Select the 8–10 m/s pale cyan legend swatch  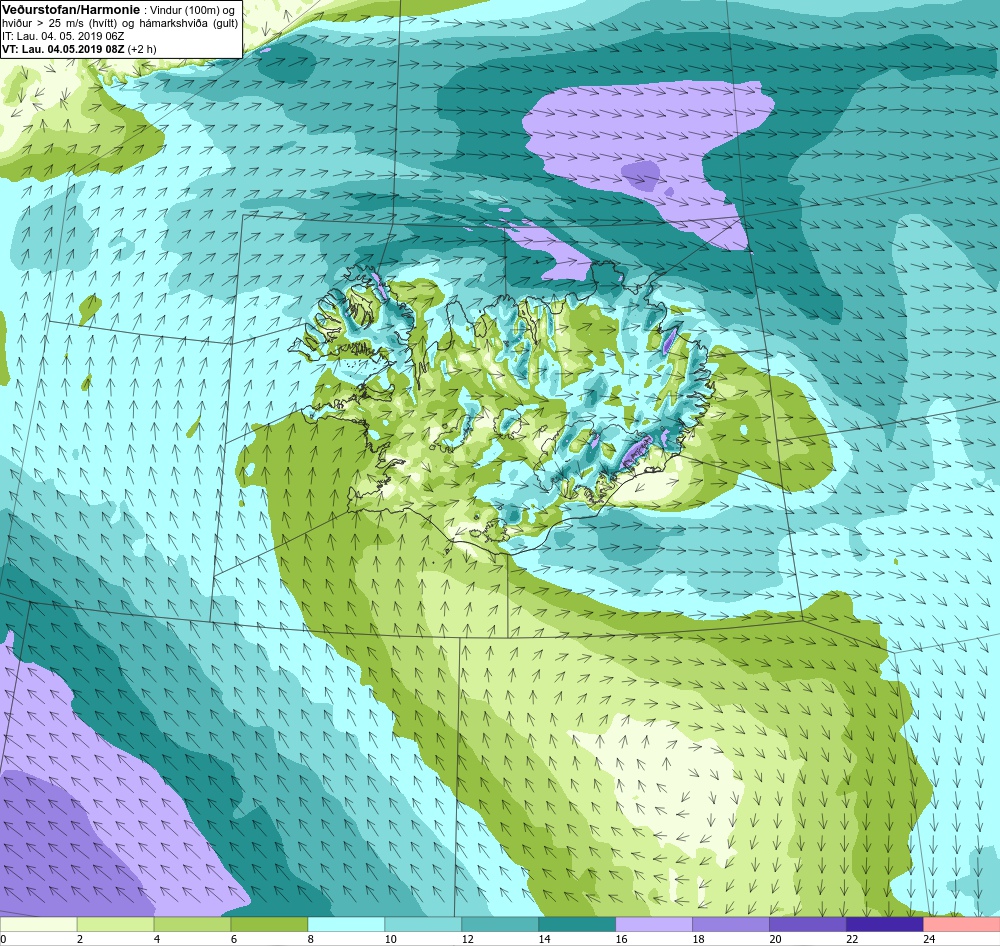[x=346, y=925]
